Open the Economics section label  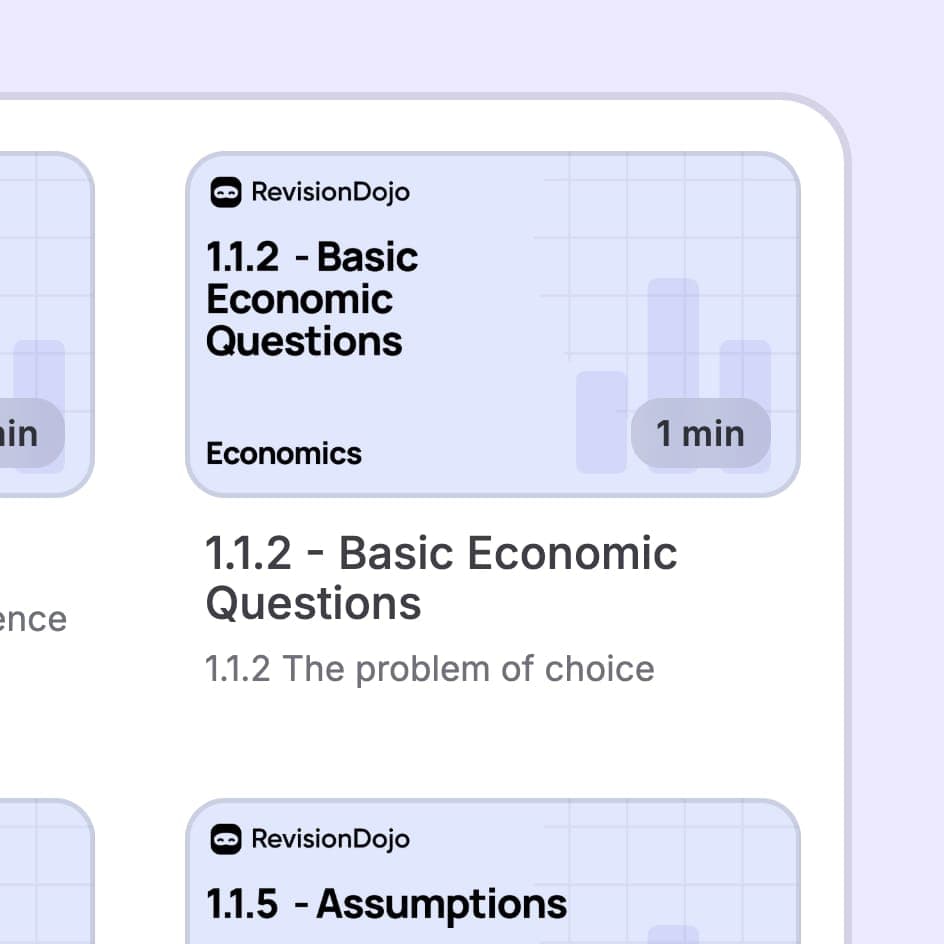(283, 454)
